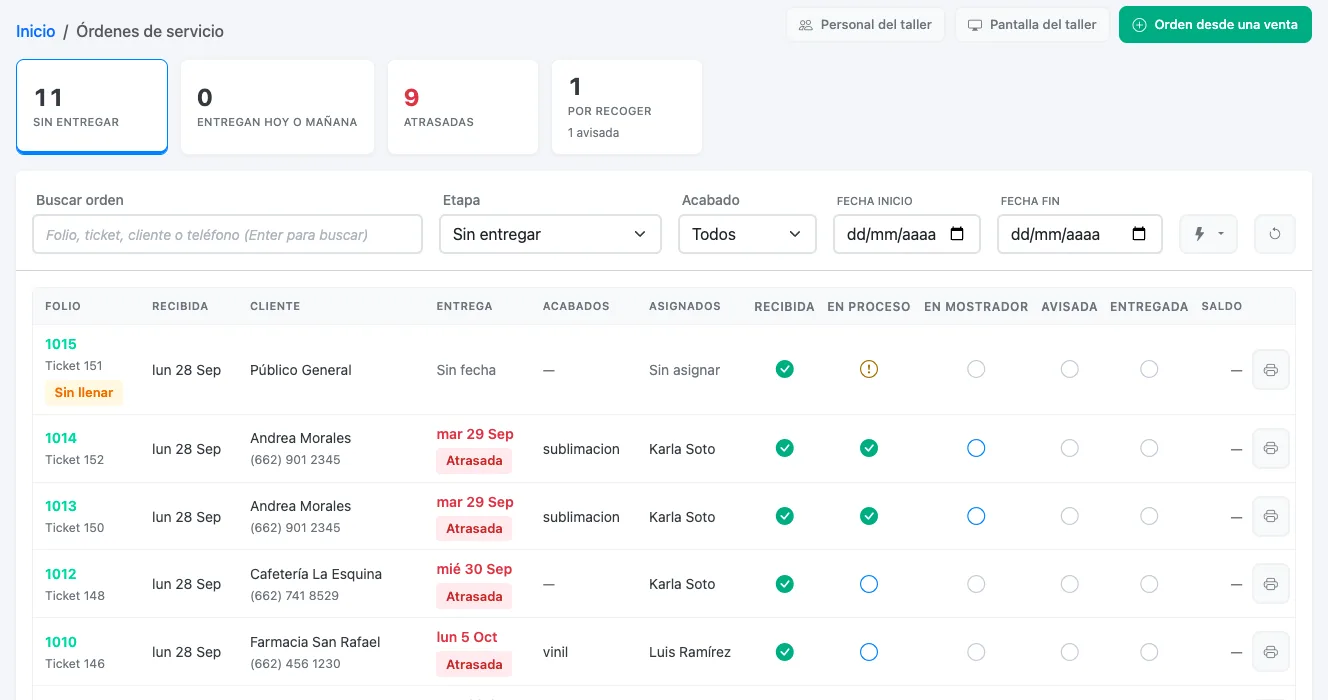Click assignee Luis Ramírez

point(690,652)
